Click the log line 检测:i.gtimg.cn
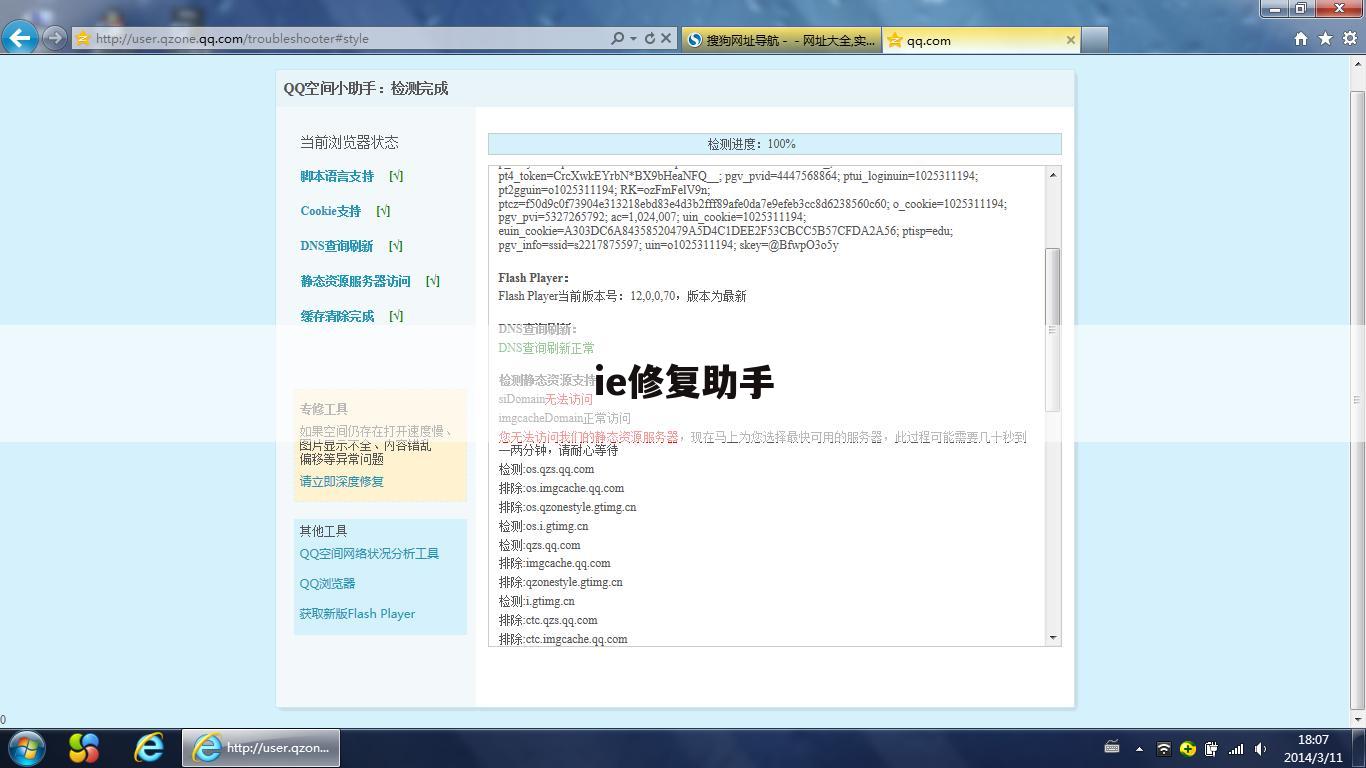This screenshot has height=768, width=1366. (x=536, y=601)
